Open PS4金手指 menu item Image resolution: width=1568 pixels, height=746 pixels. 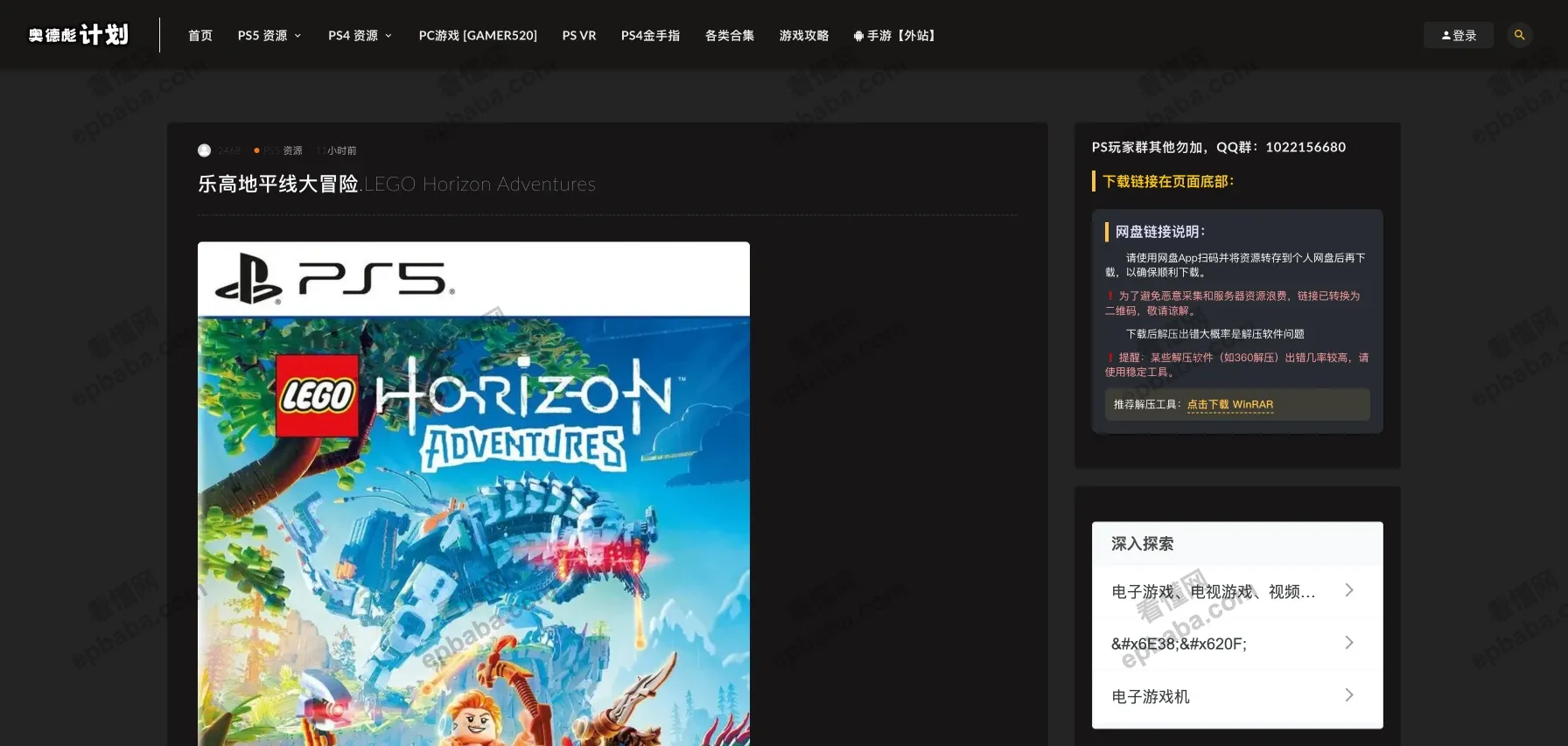point(650,35)
